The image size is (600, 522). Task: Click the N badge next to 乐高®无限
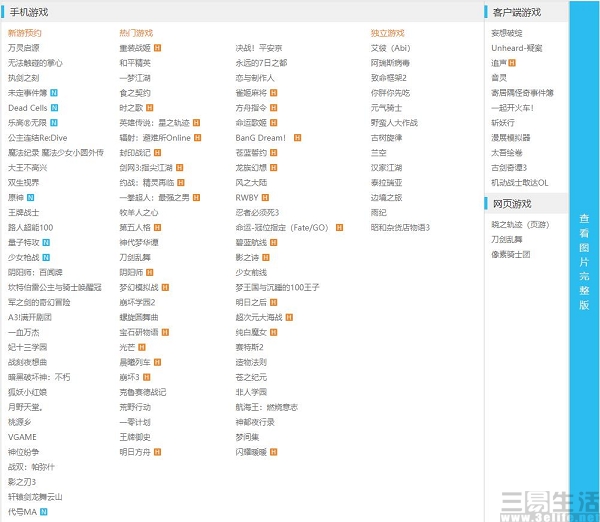[54, 123]
